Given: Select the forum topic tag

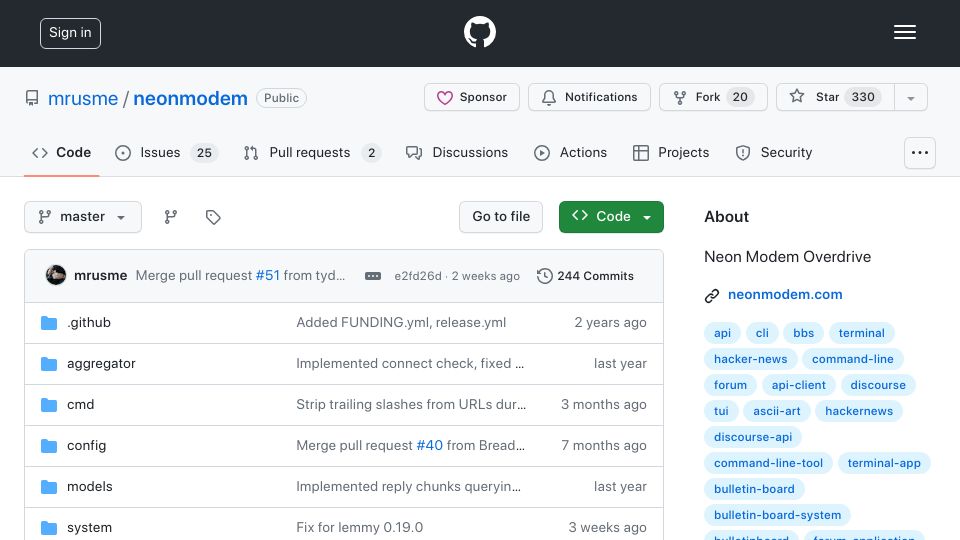Looking at the screenshot, I should 730,385.
